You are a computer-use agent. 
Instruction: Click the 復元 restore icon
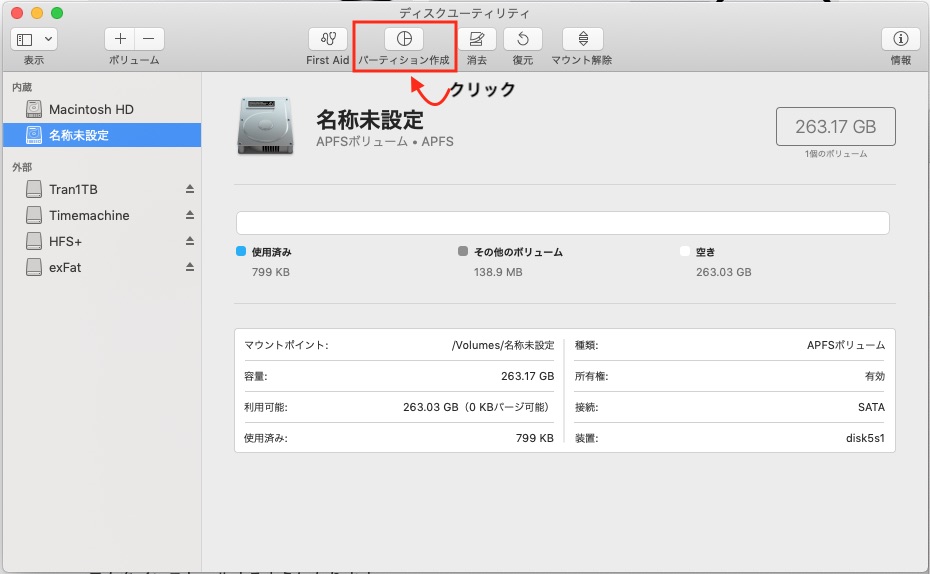522,39
